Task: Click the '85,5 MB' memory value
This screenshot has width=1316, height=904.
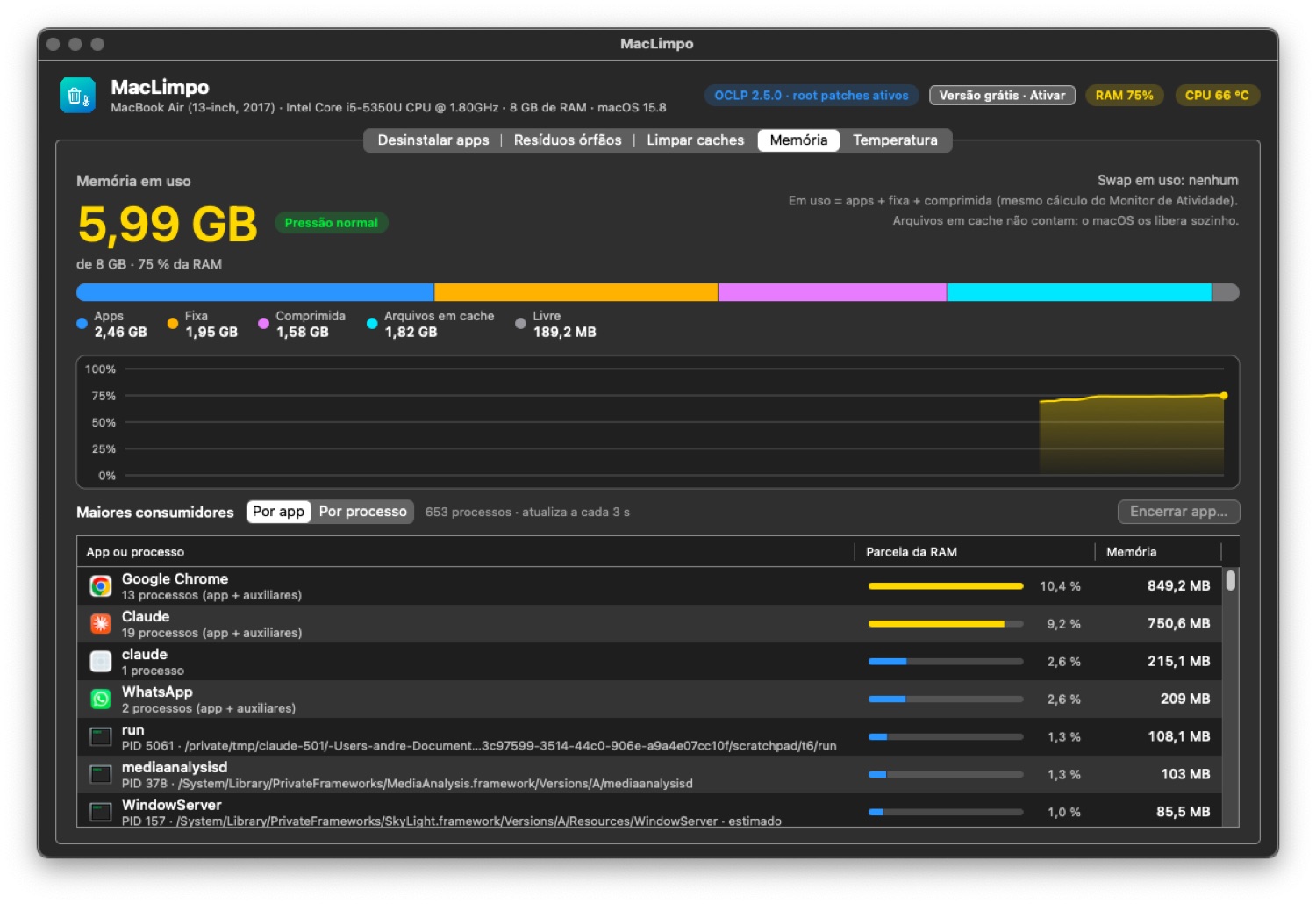Action: (x=1183, y=813)
